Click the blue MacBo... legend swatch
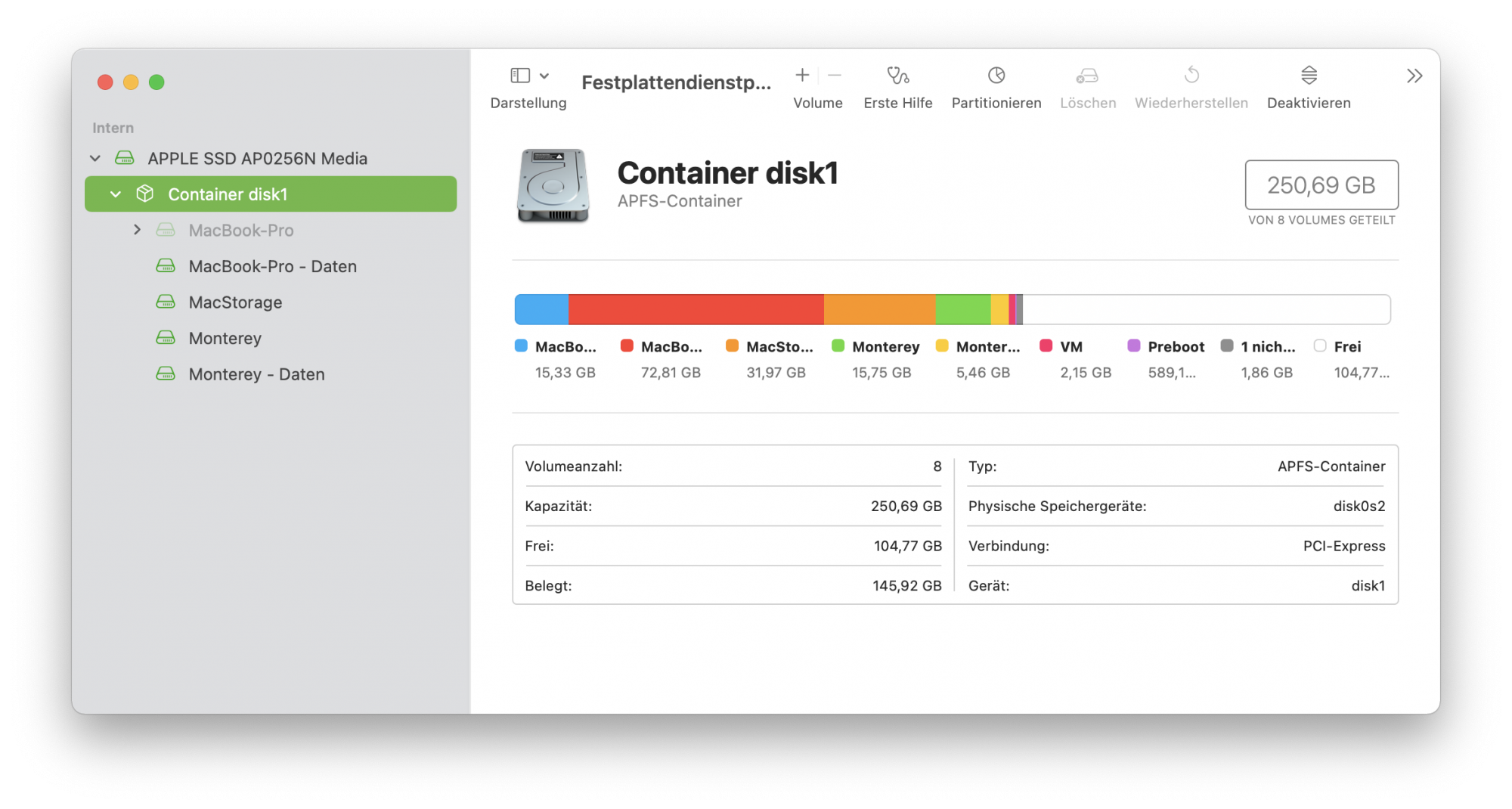The height and width of the screenshot is (809, 1512). [x=521, y=346]
